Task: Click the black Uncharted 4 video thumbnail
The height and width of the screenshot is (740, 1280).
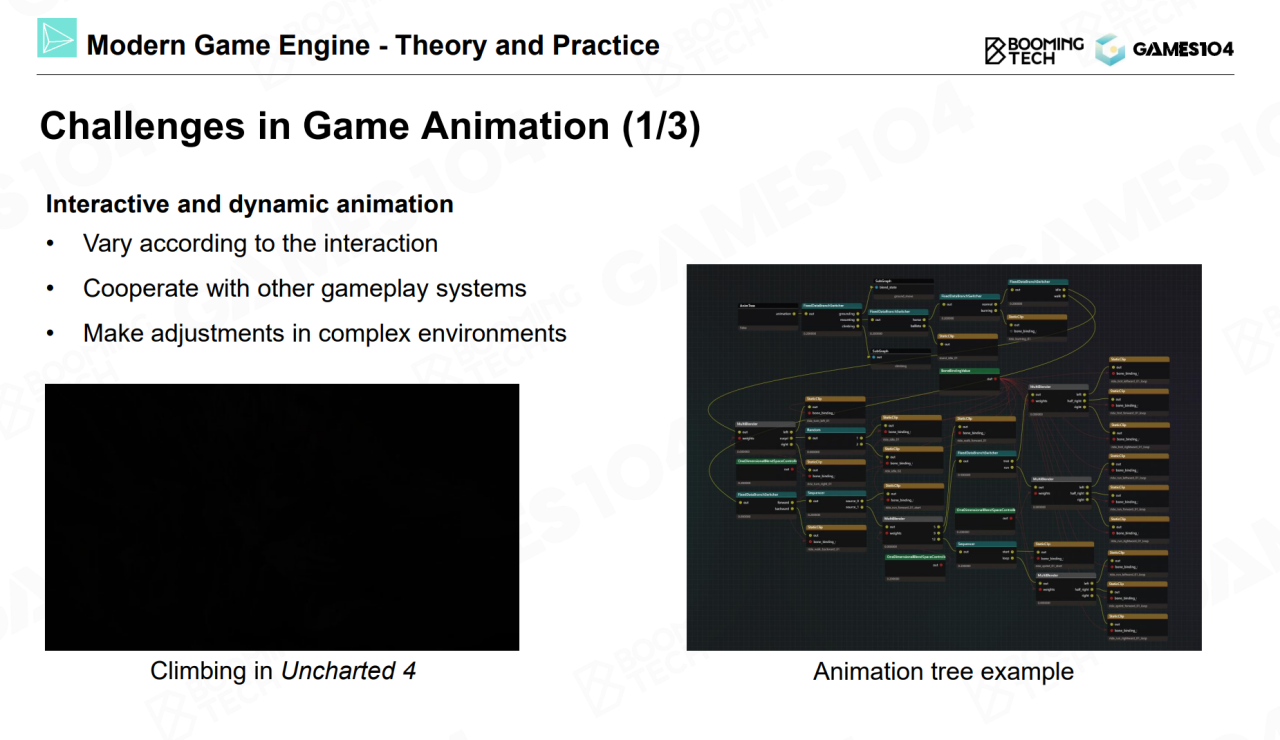Action: pyautogui.click(x=282, y=517)
